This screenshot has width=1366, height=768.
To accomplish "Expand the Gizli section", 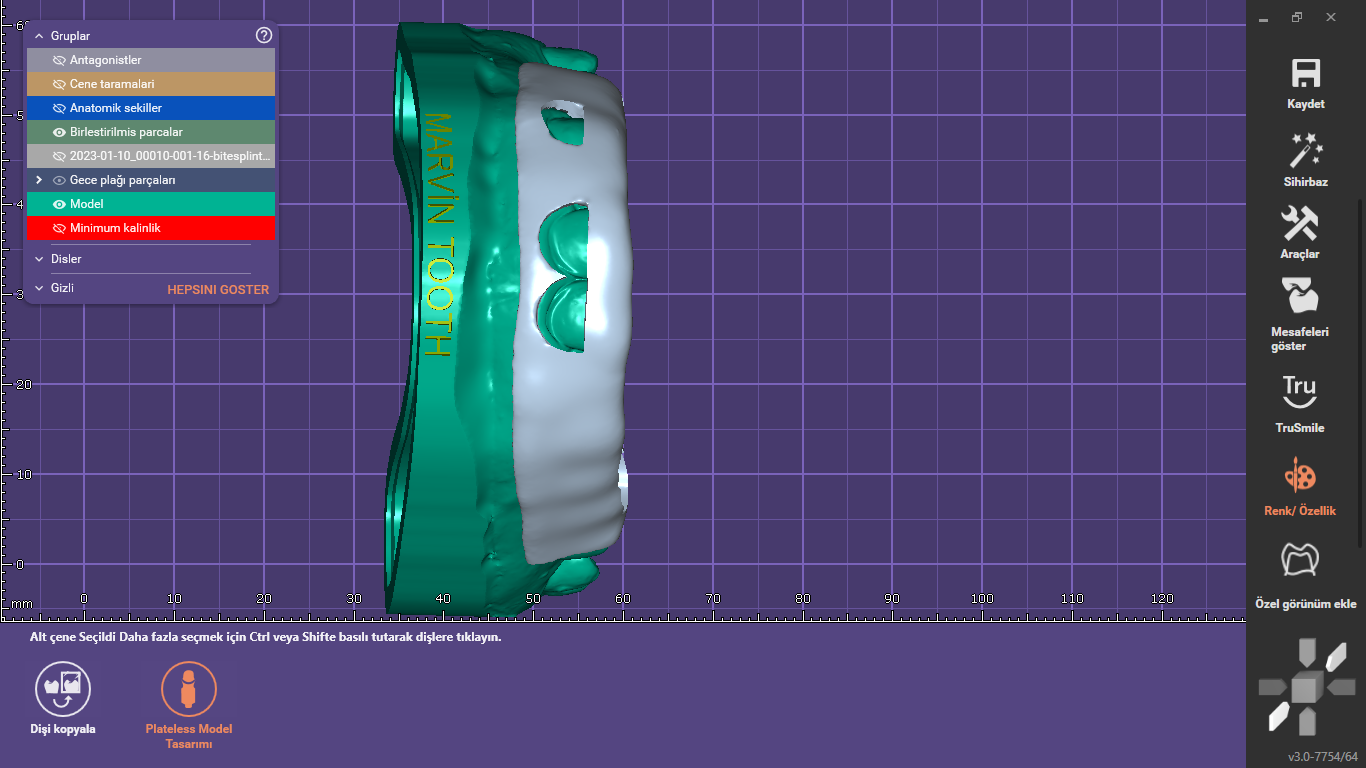I will pyautogui.click(x=39, y=288).
